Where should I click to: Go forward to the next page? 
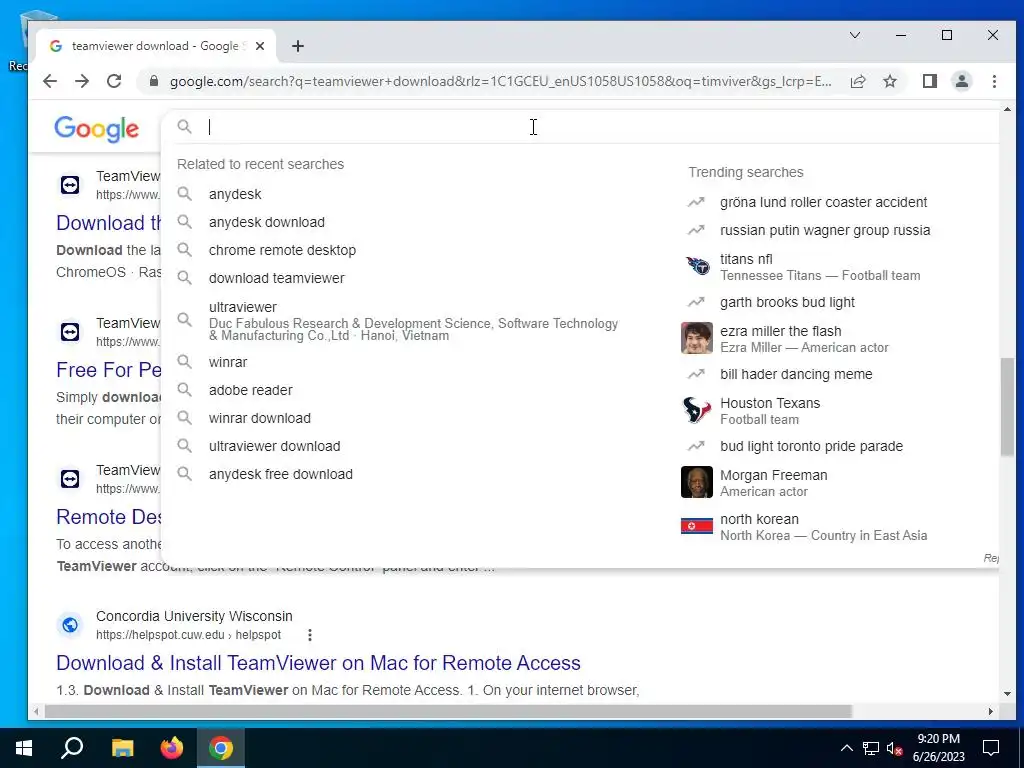tap(82, 81)
